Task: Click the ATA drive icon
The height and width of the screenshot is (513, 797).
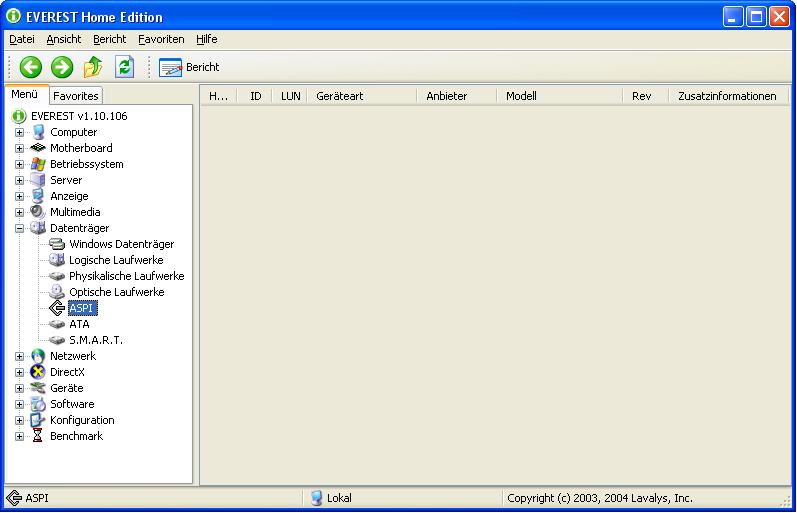Action: [57, 324]
